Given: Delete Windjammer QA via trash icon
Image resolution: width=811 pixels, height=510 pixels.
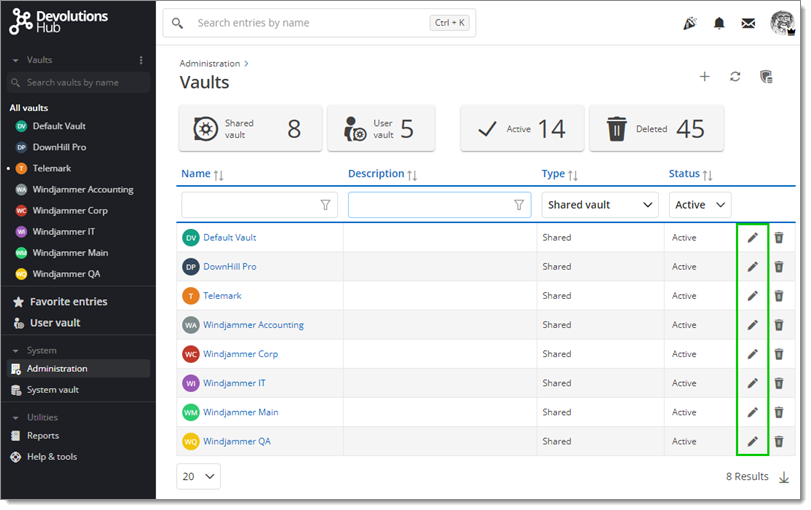Looking at the screenshot, I should (778, 441).
